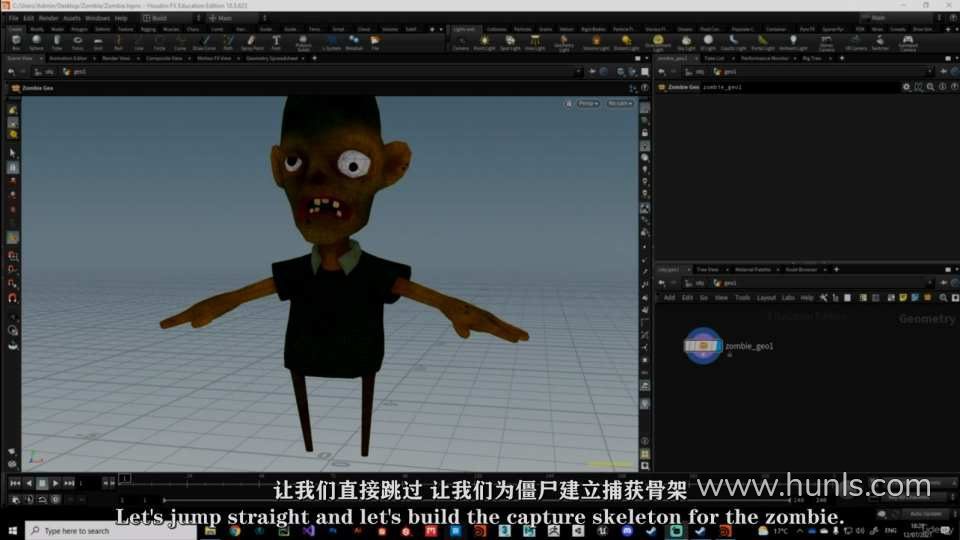Click geo1 in the network editor path bar
The image size is (960, 540).
tap(726, 283)
